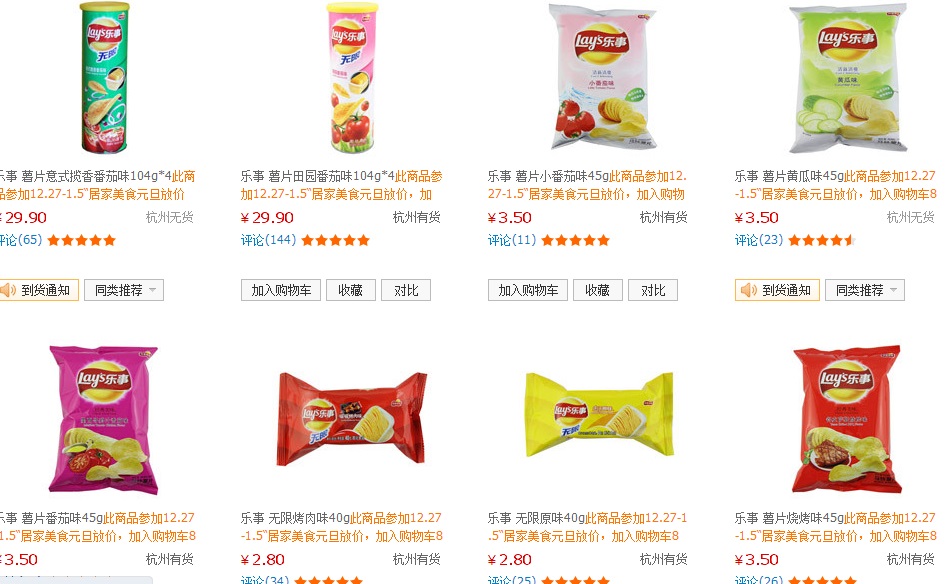
Task: Click 对比 for 小番茄味 chips
Action: tap(653, 290)
